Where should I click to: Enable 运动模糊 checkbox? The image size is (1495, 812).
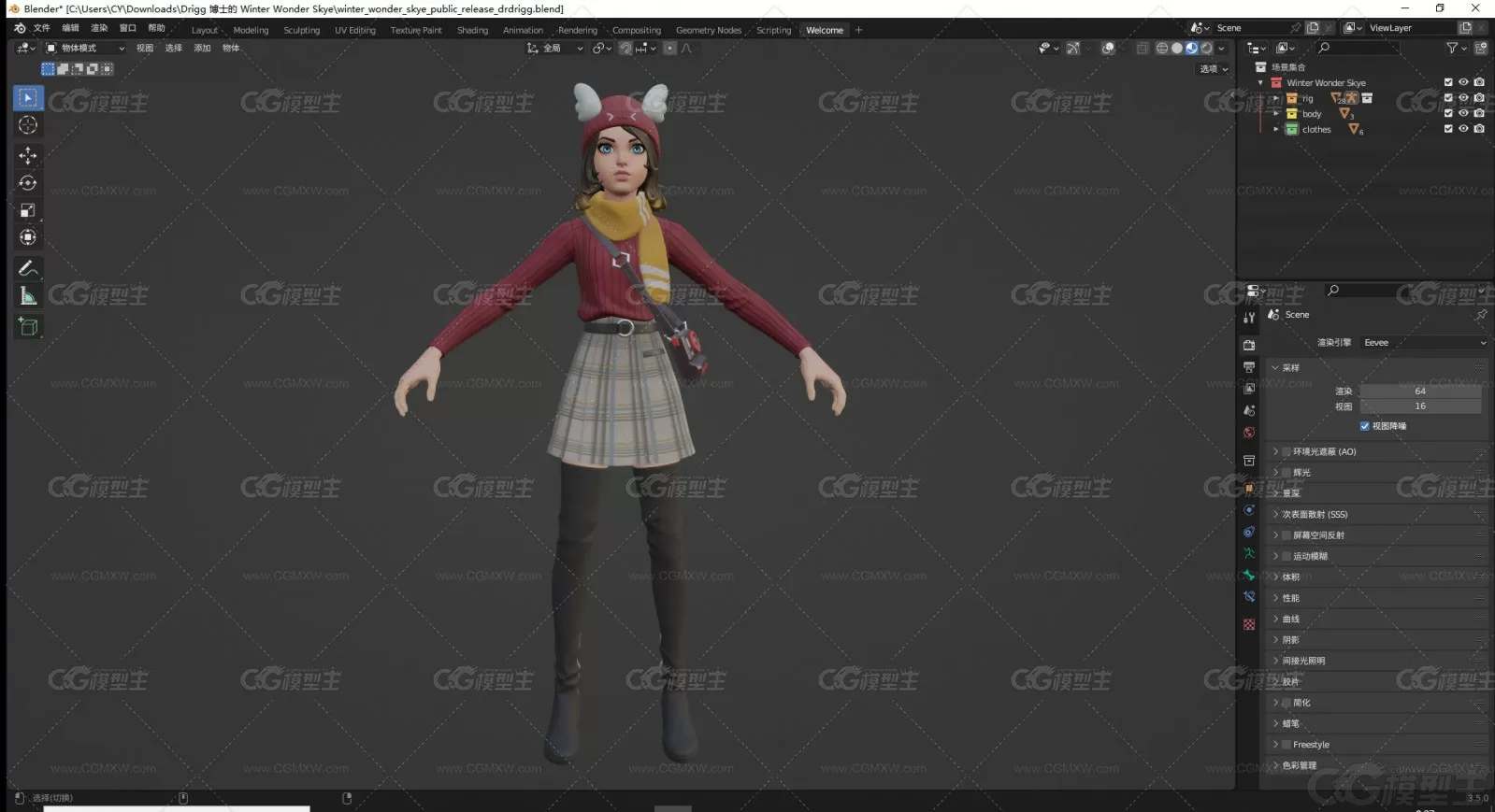1287,557
